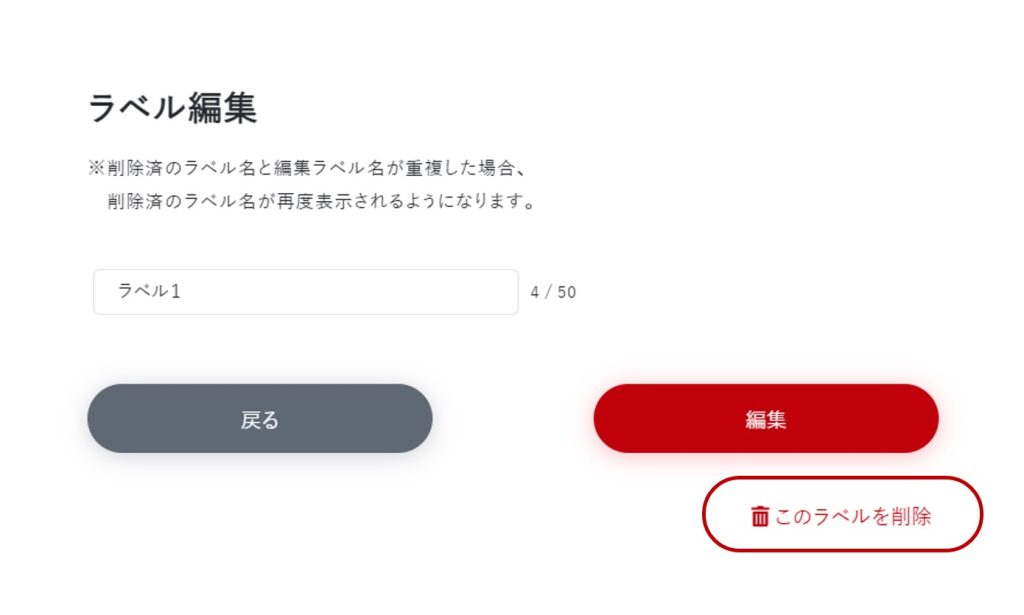Delete this label via このラベルを削除
This screenshot has height=615, width=1024.
pos(842,514)
